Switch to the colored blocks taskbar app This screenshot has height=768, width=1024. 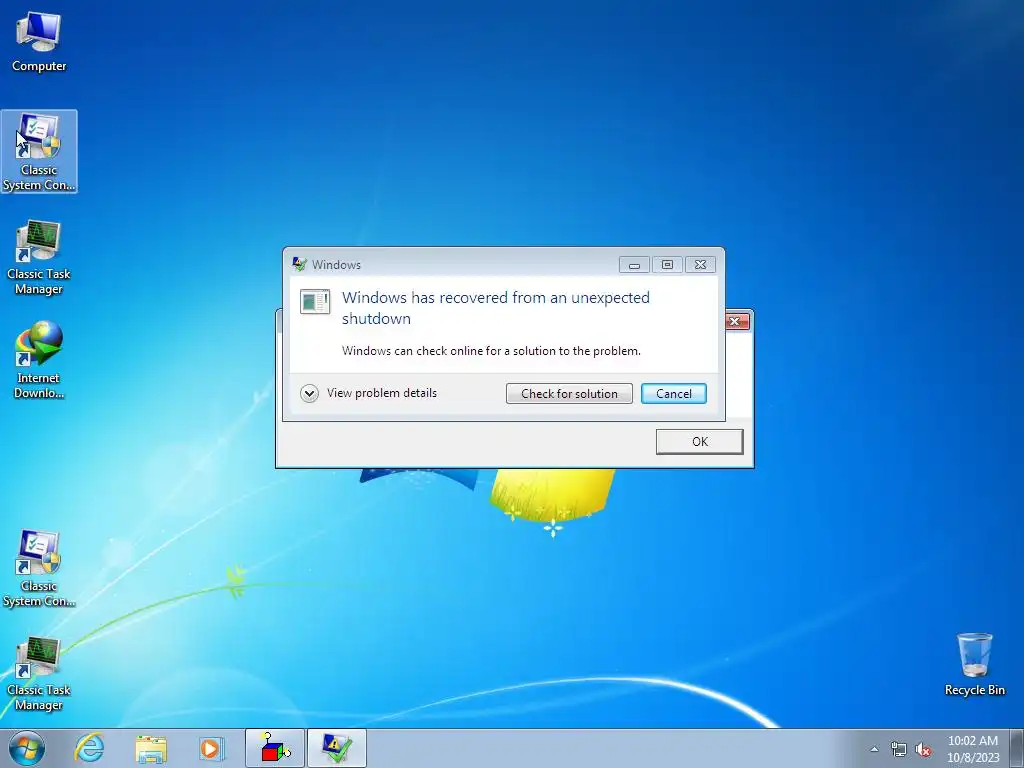275,748
